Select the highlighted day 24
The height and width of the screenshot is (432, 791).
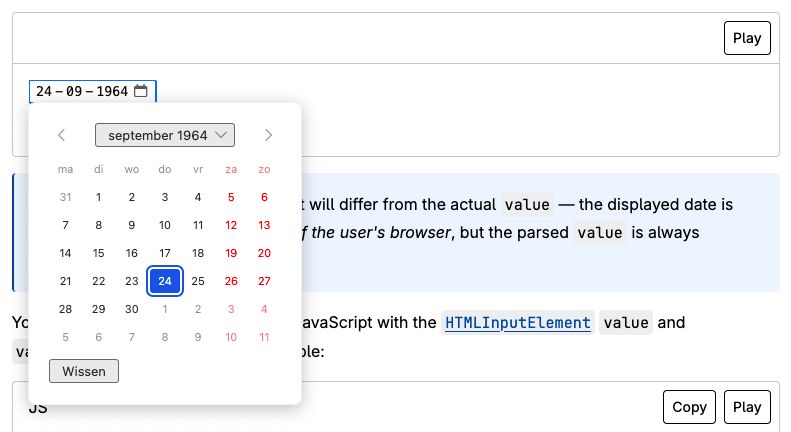(x=165, y=281)
